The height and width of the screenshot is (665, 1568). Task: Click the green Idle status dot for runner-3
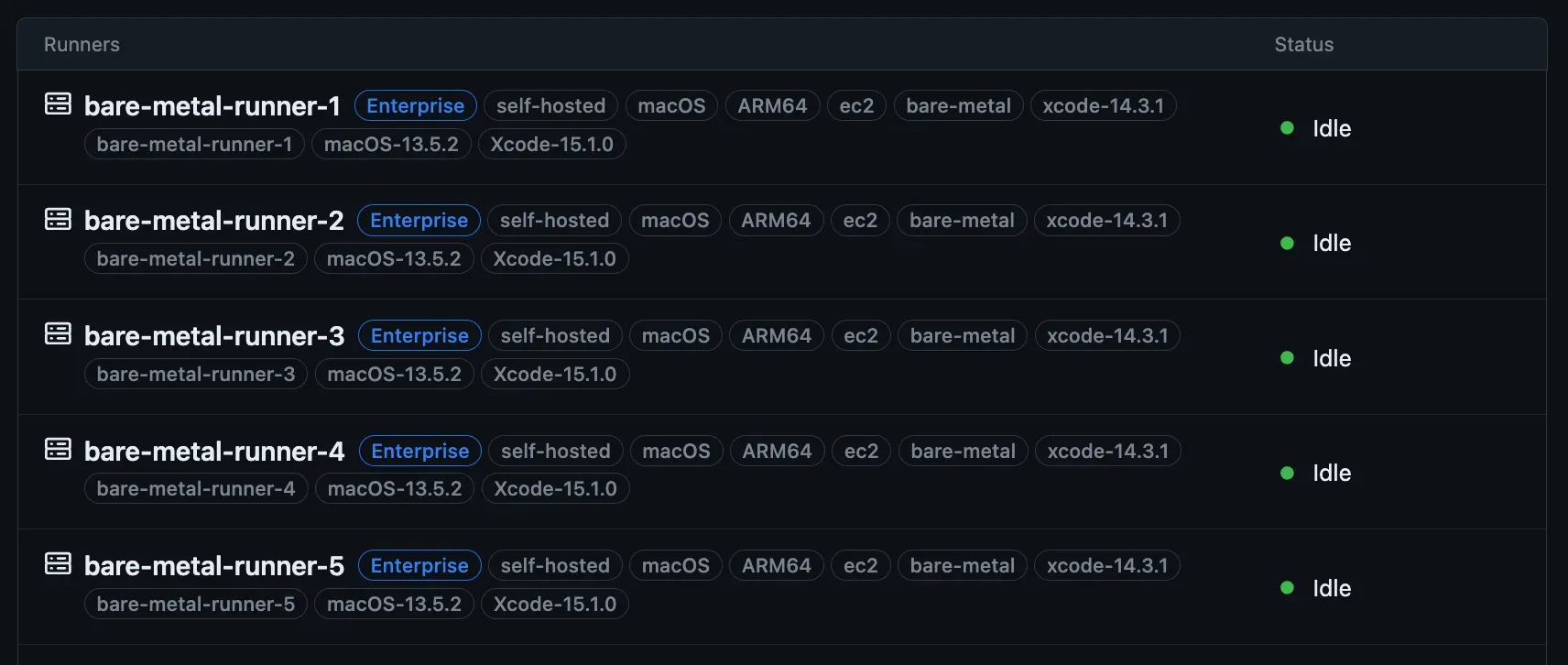(x=1287, y=358)
